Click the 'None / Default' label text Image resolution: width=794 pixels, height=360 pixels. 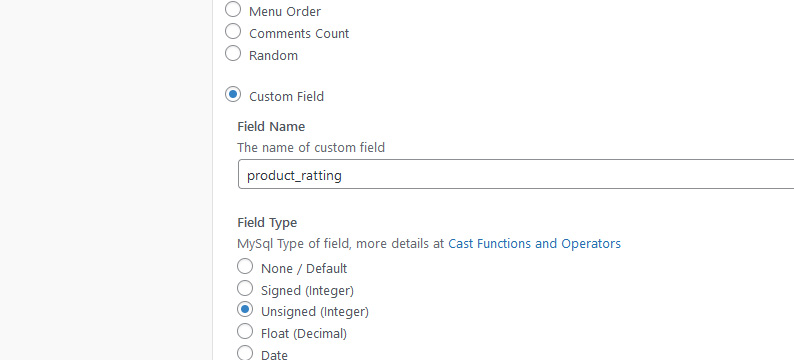click(304, 269)
